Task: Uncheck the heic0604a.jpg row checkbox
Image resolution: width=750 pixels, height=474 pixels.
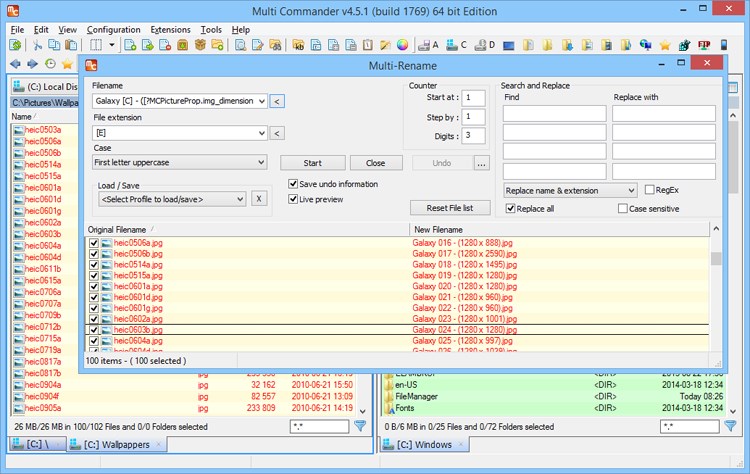Action: tap(94, 341)
